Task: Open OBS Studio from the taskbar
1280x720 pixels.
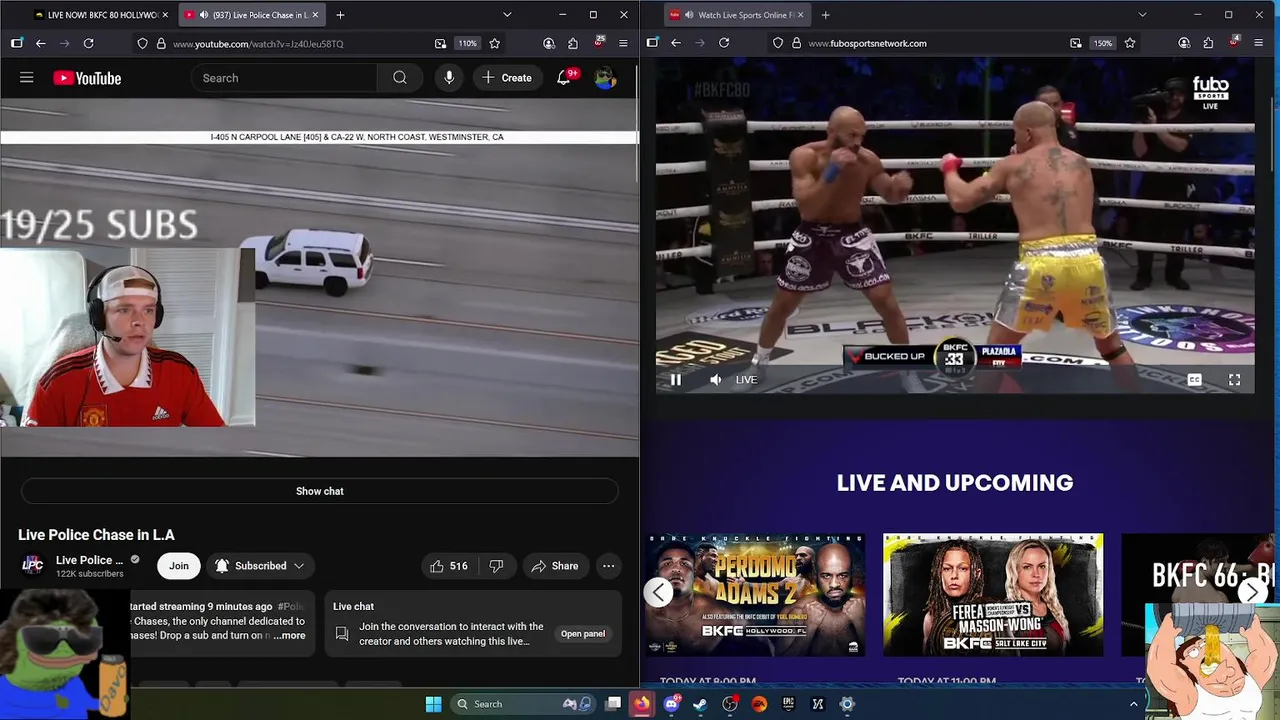Action: [730, 704]
